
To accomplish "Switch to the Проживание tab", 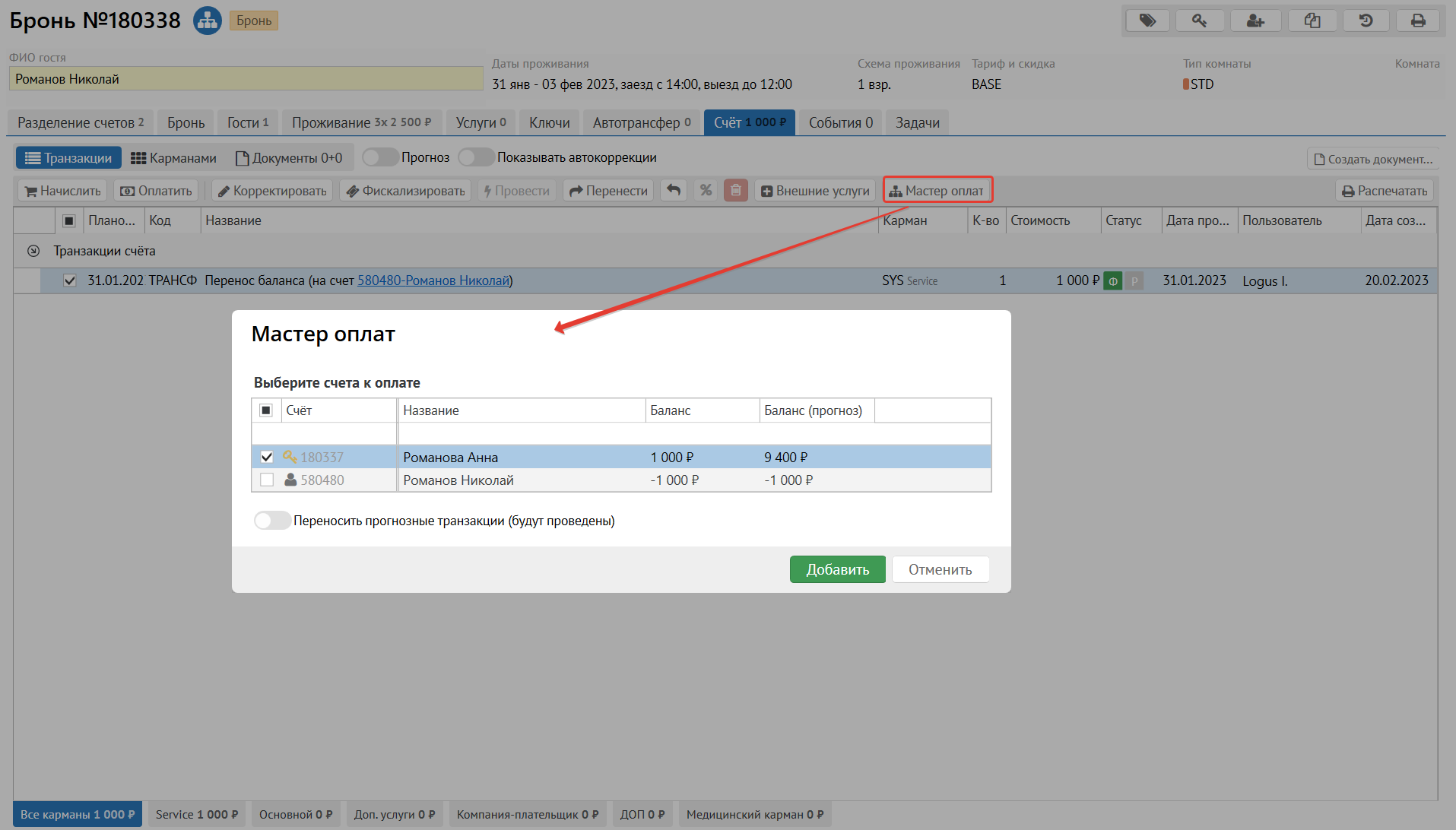I will [x=361, y=122].
